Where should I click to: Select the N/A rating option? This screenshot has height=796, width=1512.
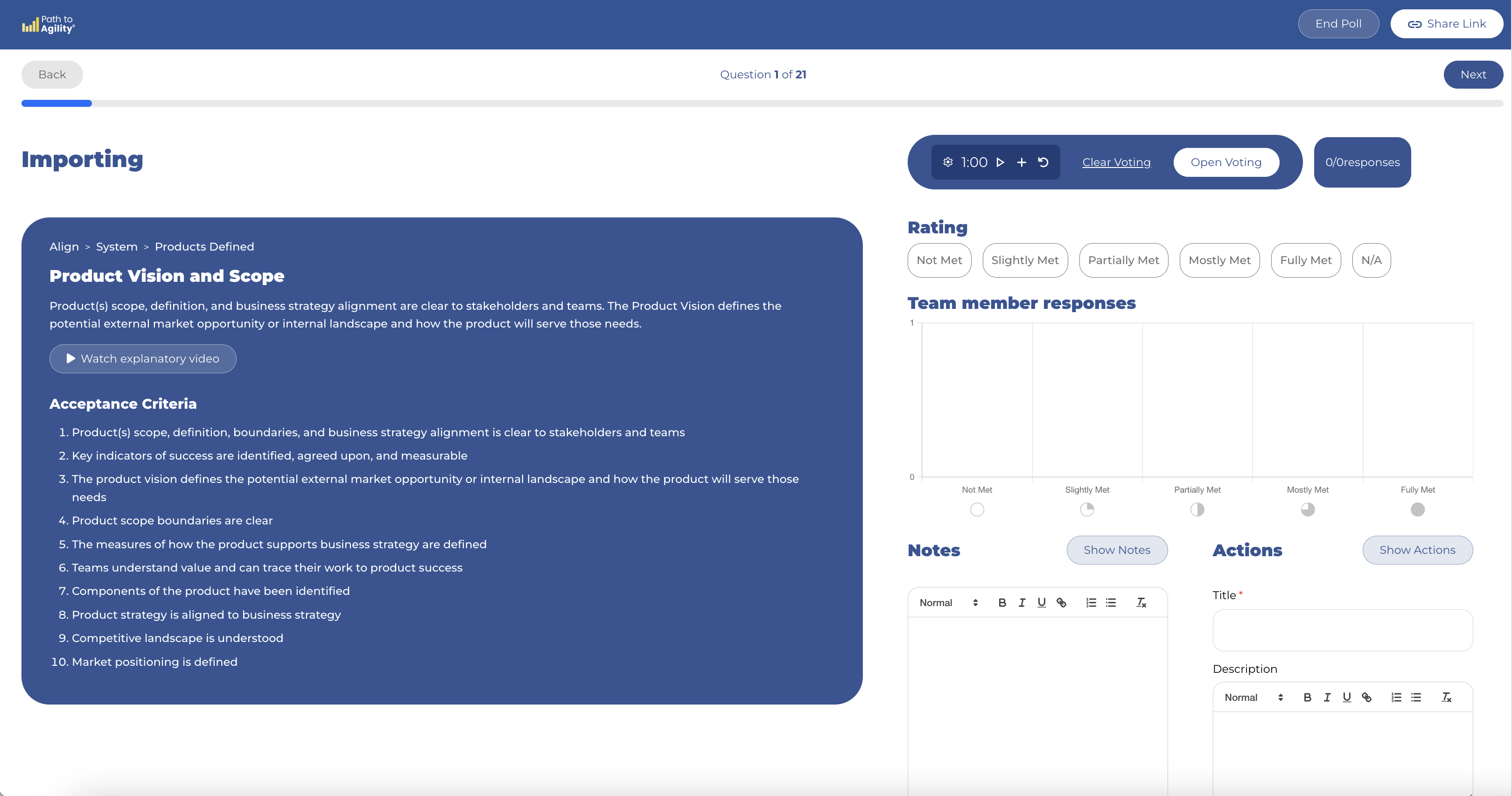point(1371,260)
